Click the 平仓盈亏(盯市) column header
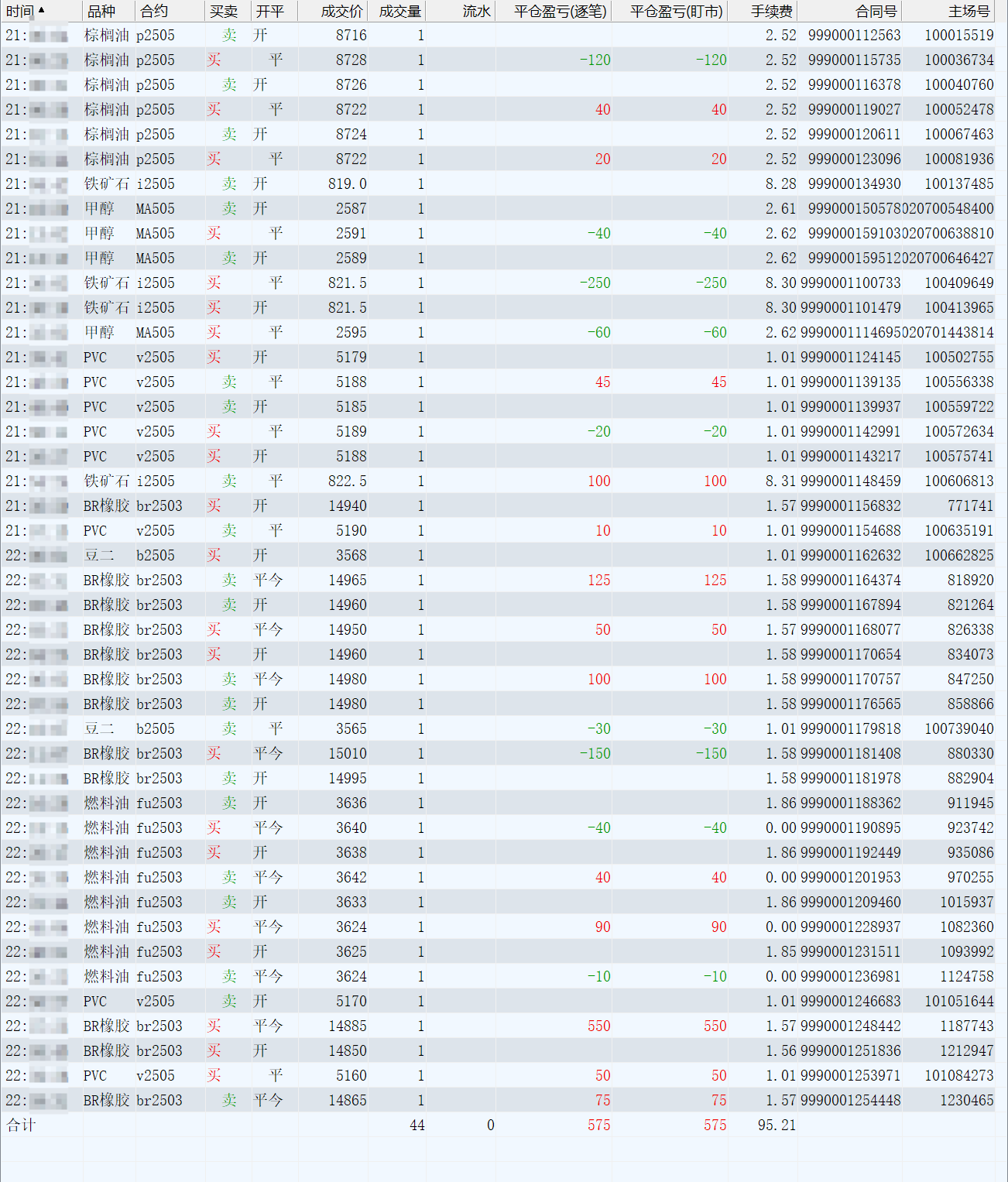The image size is (1008, 1182). pyautogui.click(x=676, y=11)
